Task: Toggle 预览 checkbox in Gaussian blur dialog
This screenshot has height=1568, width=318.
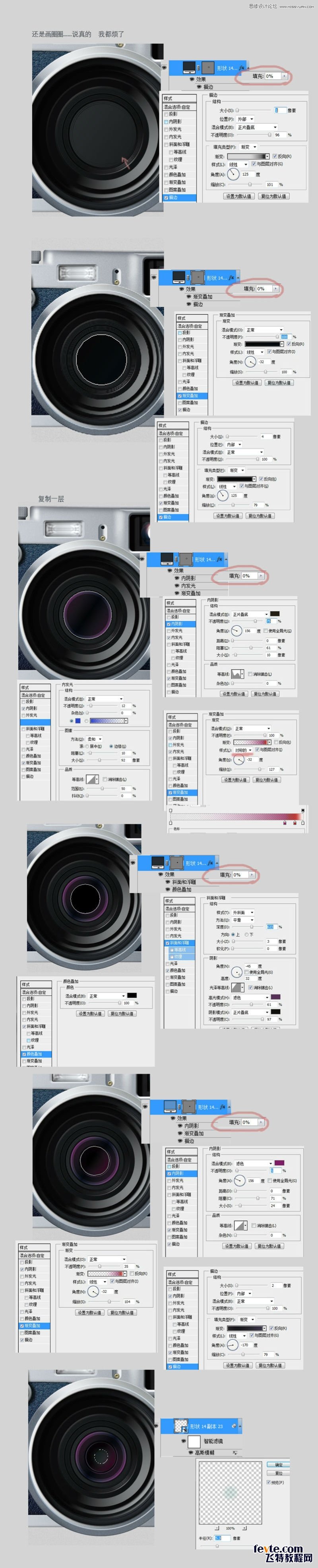Action: click(x=269, y=1482)
